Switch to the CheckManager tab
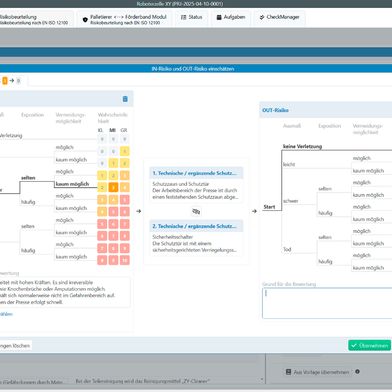This screenshot has width=392, height=392. pos(279,17)
